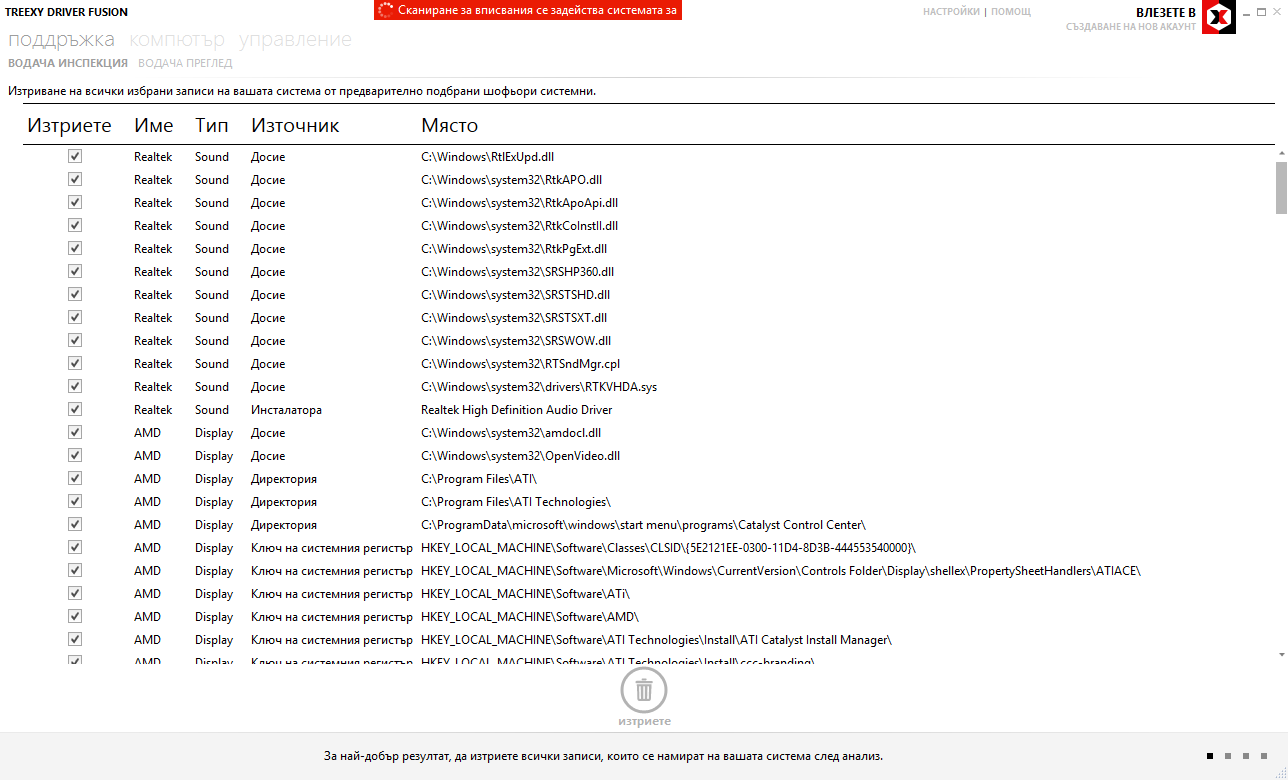The image size is (1288, 780).
Task: Toggle the drivers\RTKVHDA.sys row checkbox
Action: tap(75, 386)
